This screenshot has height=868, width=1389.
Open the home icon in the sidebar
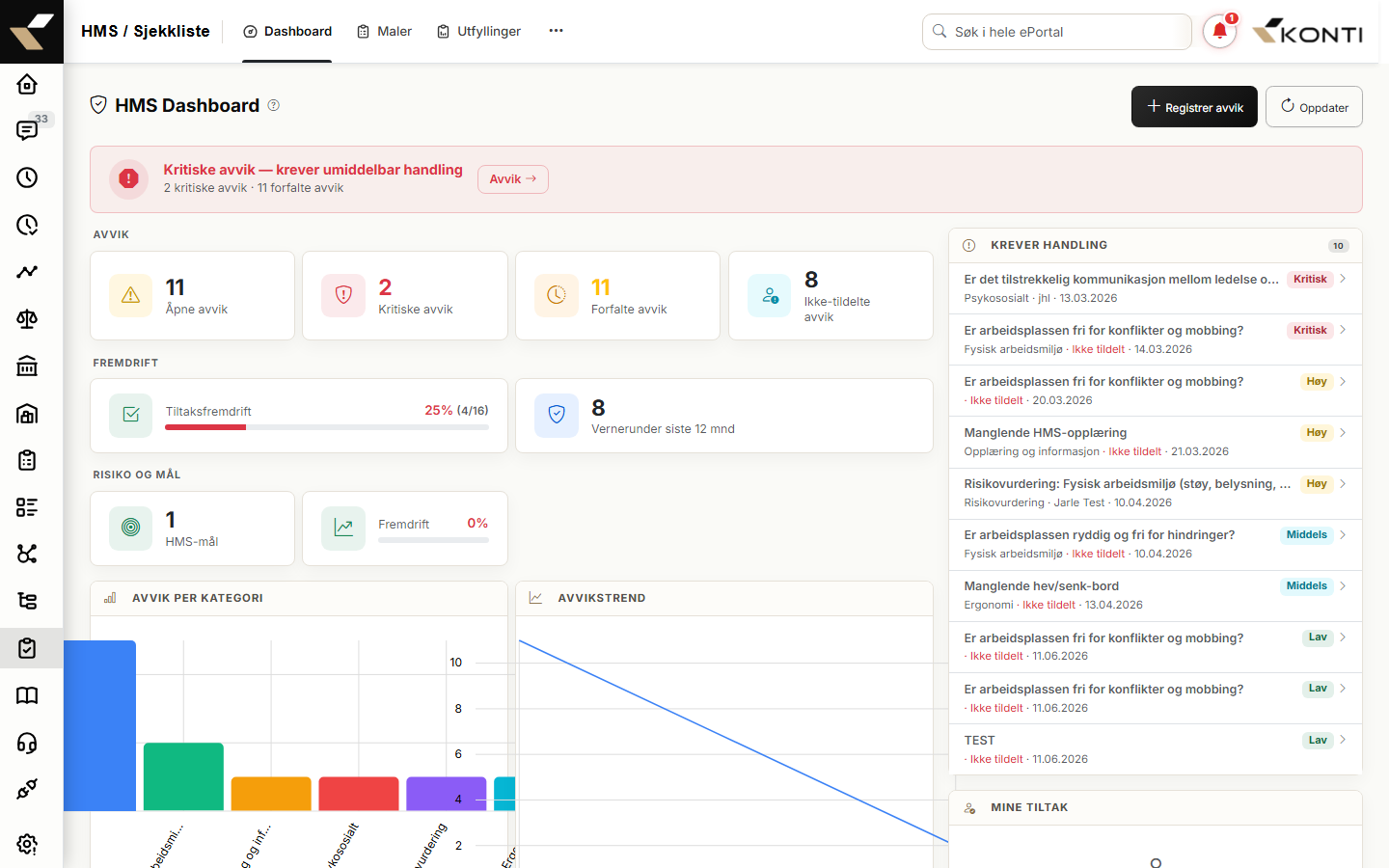[27, 84]
